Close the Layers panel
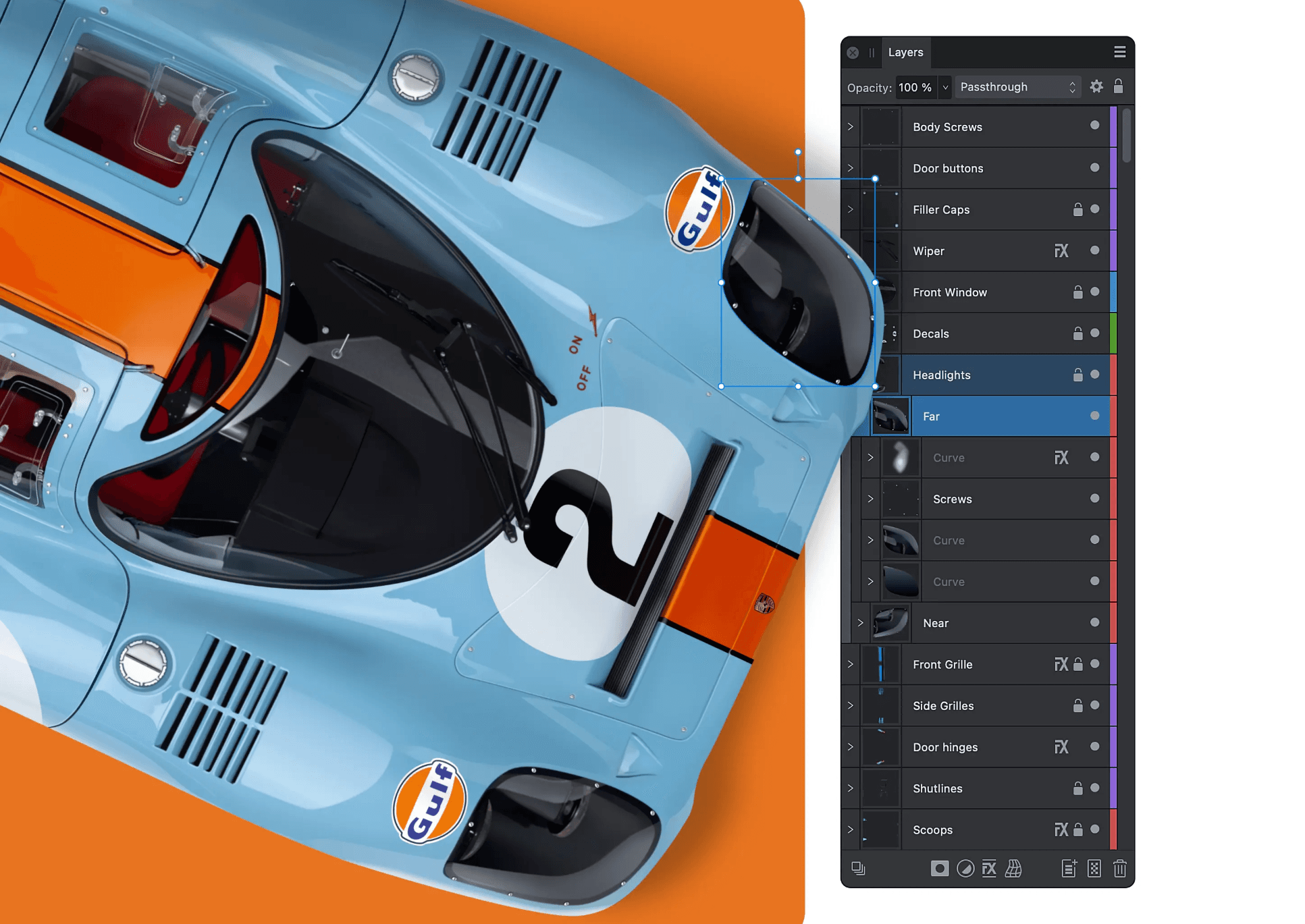Viewport: 1305px width, 924px height. (x=853, y=53)
